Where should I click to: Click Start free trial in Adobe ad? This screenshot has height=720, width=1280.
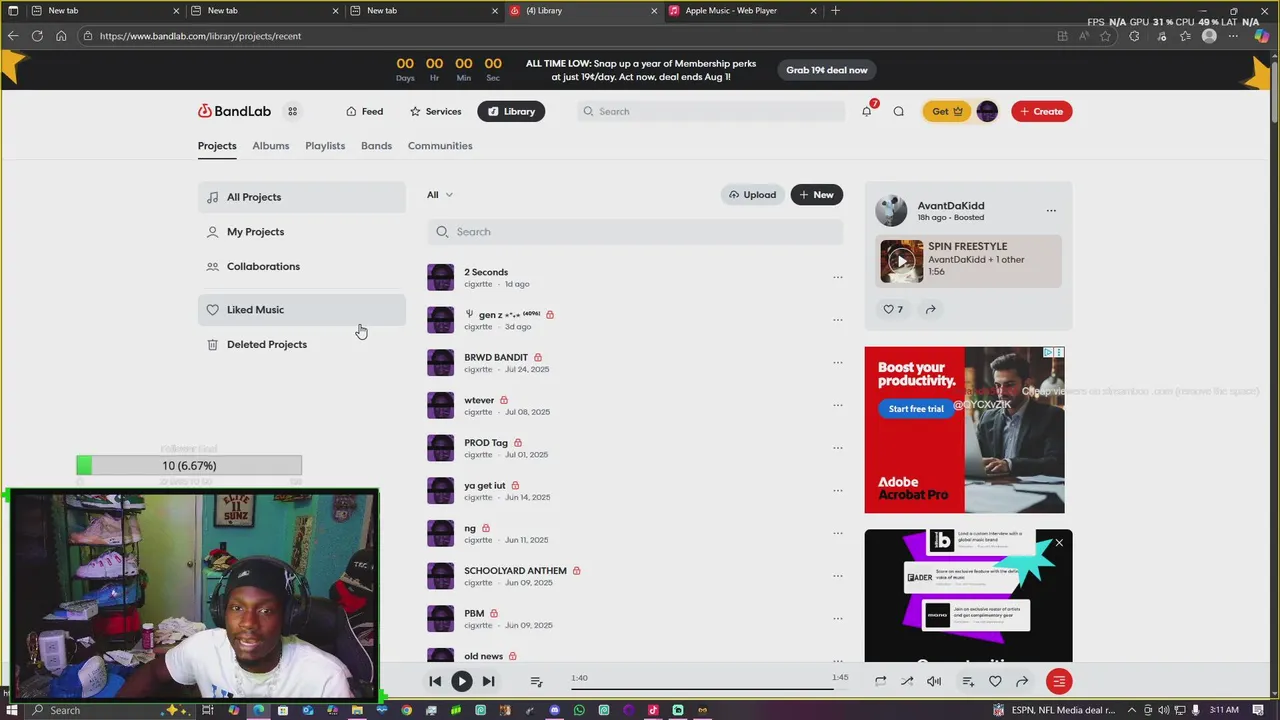coord(916,408)
